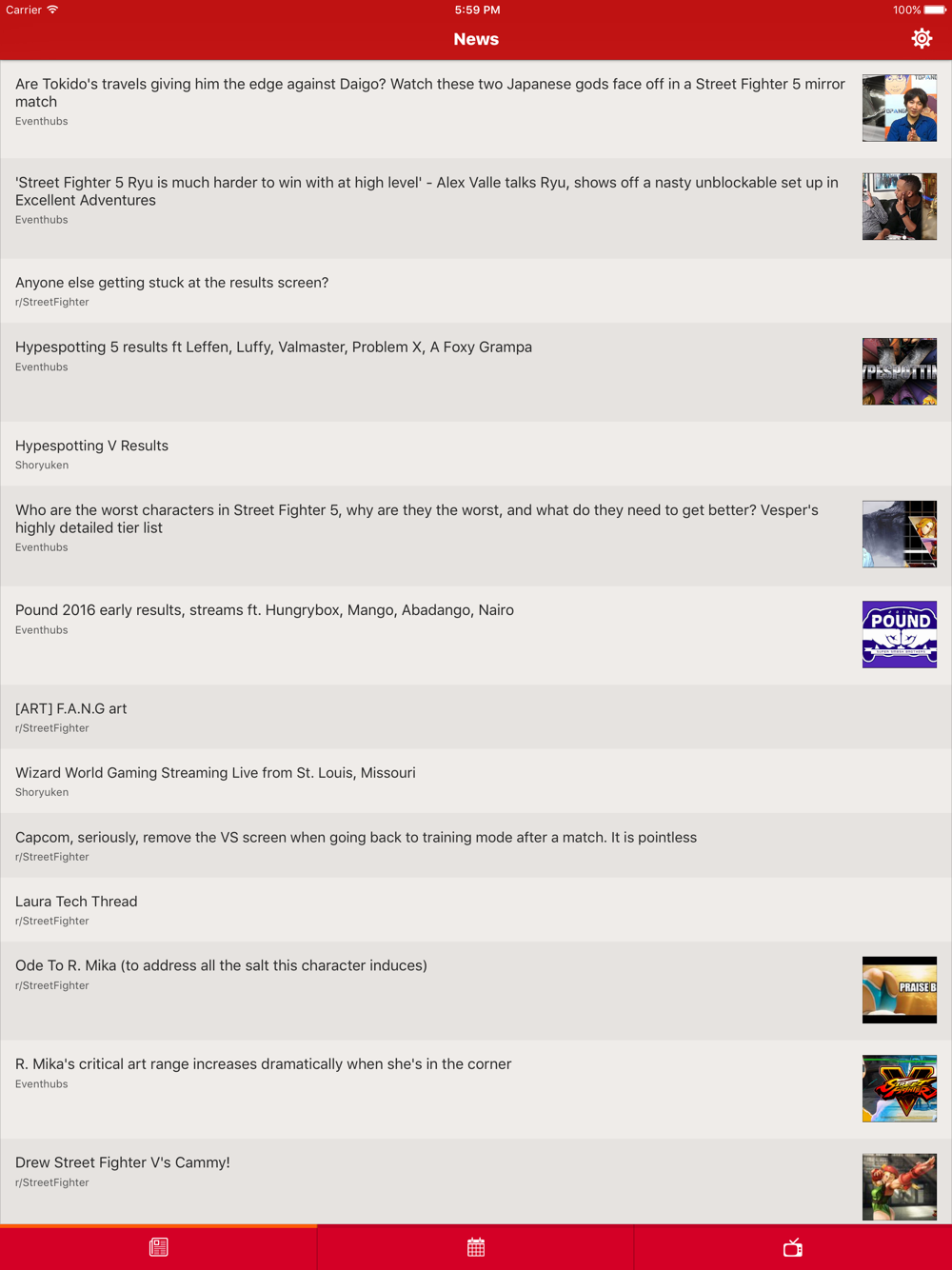This screenshot has width=952, height=1270.
Task: Open the Vesper tier list thumbnail
Action: (x=900, y=534)
